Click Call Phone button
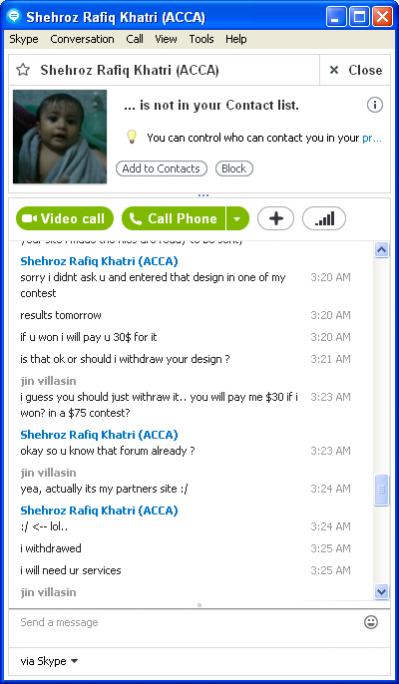Viewport: 399px width, 684px height. click(x=174, y=219)
